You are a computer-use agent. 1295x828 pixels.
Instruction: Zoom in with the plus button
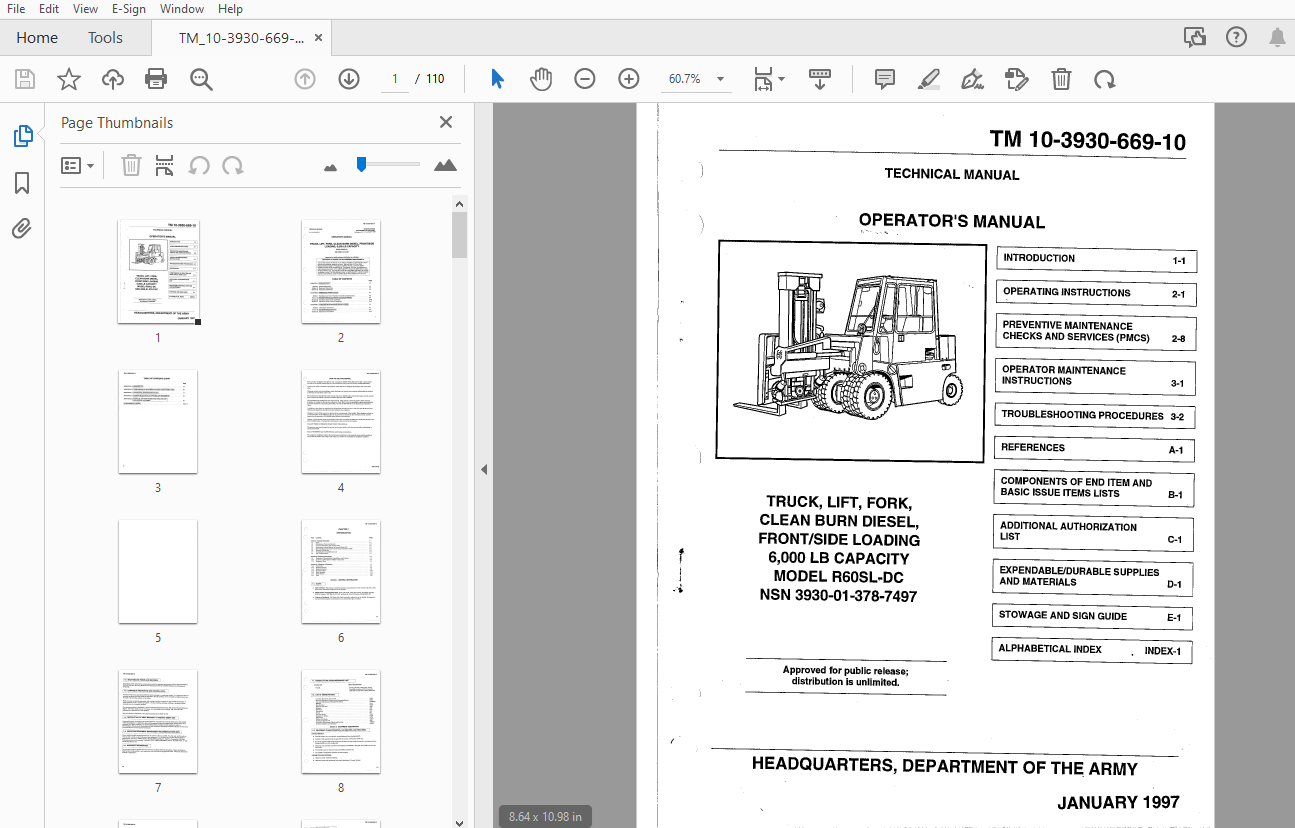629,79
